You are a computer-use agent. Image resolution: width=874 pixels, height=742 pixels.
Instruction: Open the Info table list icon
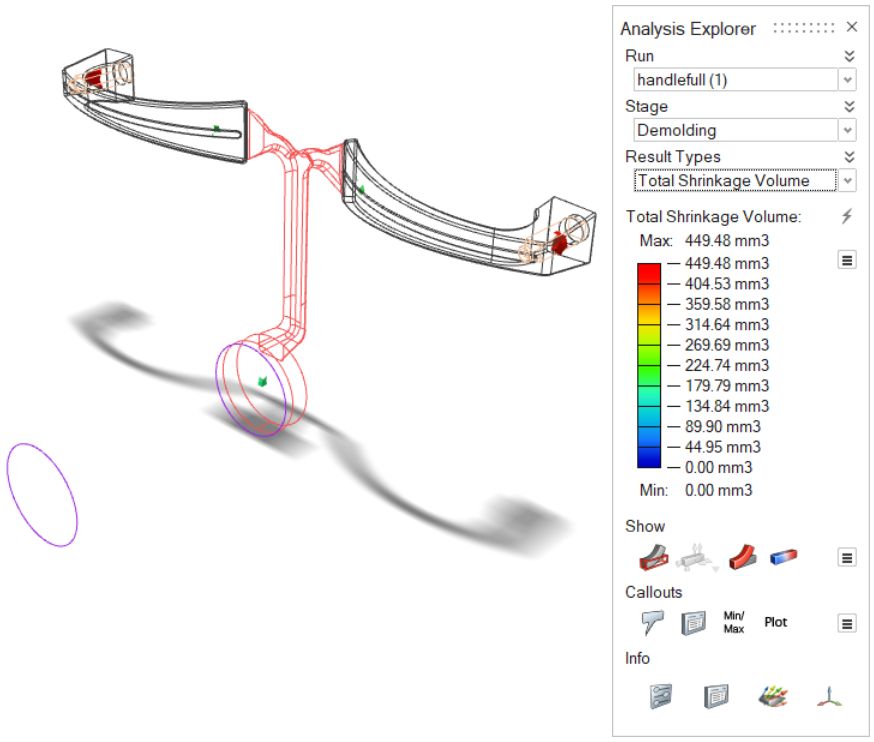[716, 696]
